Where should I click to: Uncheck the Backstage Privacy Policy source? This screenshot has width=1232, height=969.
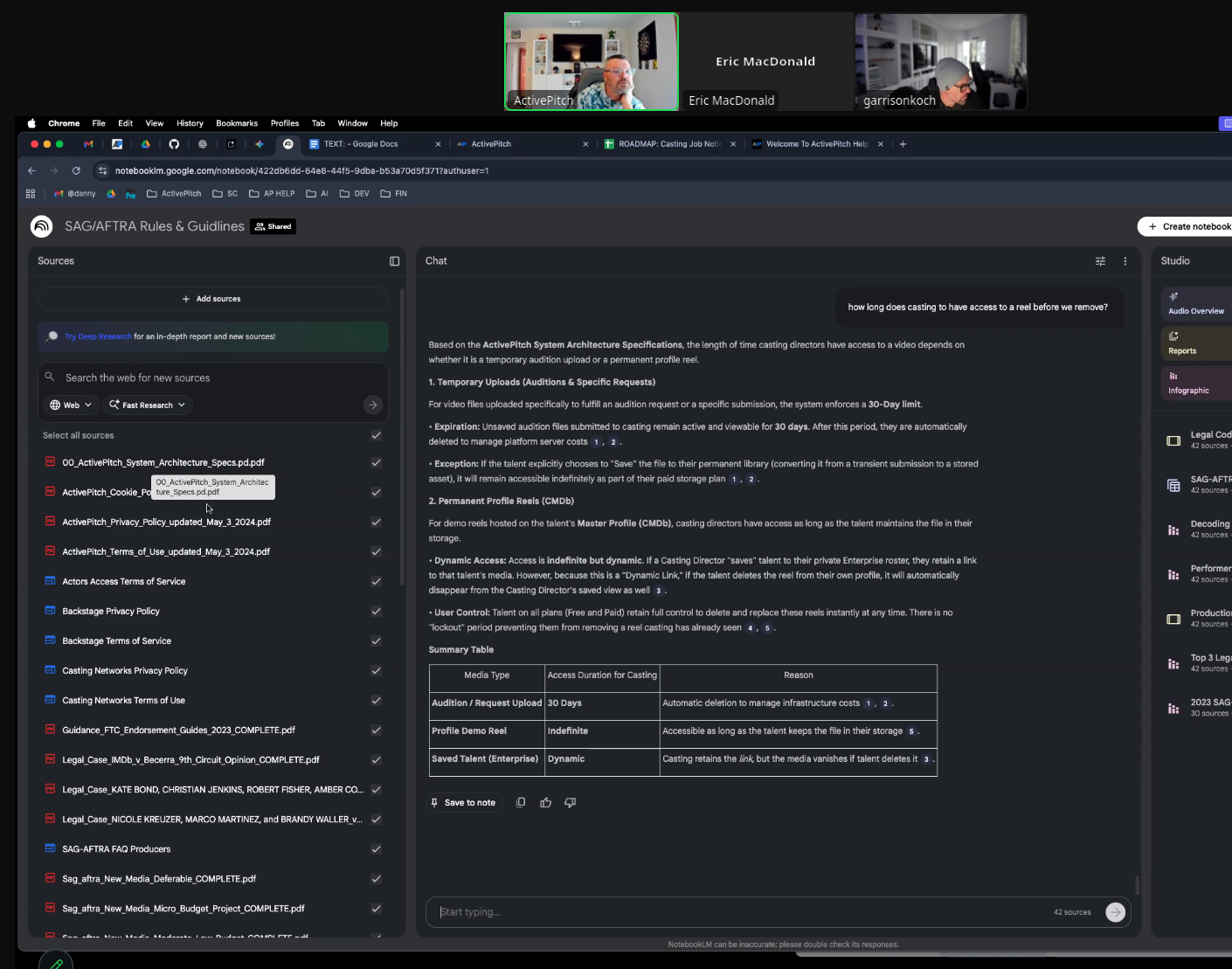pos(376,612)
